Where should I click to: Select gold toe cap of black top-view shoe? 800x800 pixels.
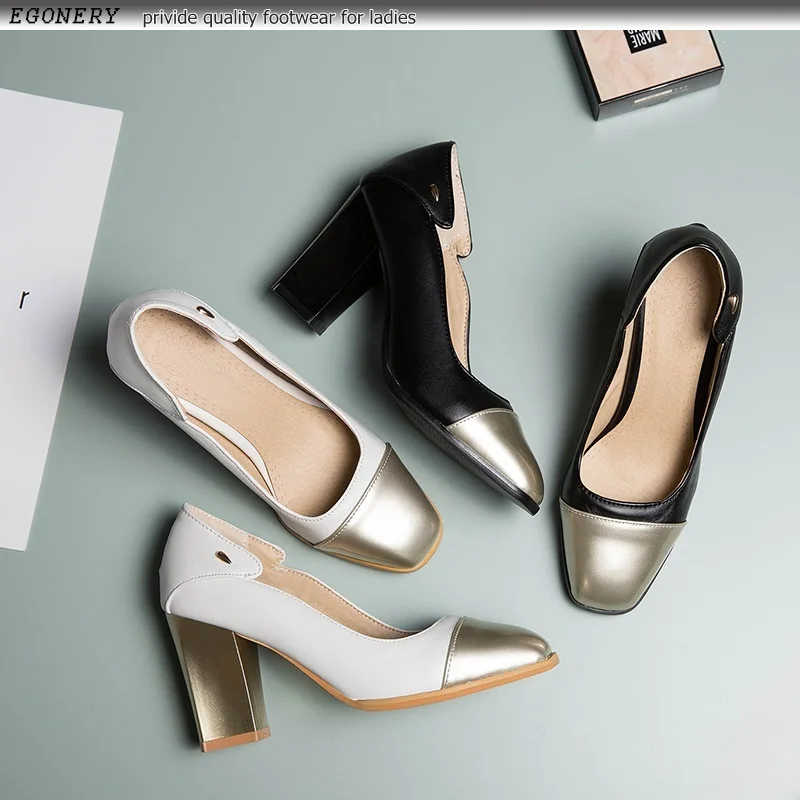[x=618, y=555]
